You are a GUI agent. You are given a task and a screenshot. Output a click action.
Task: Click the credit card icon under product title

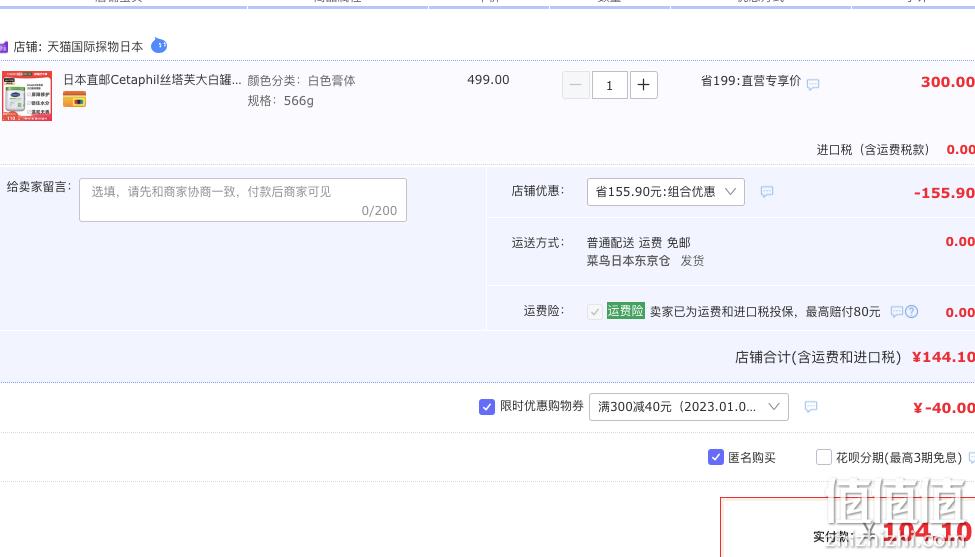pos(75,99)
